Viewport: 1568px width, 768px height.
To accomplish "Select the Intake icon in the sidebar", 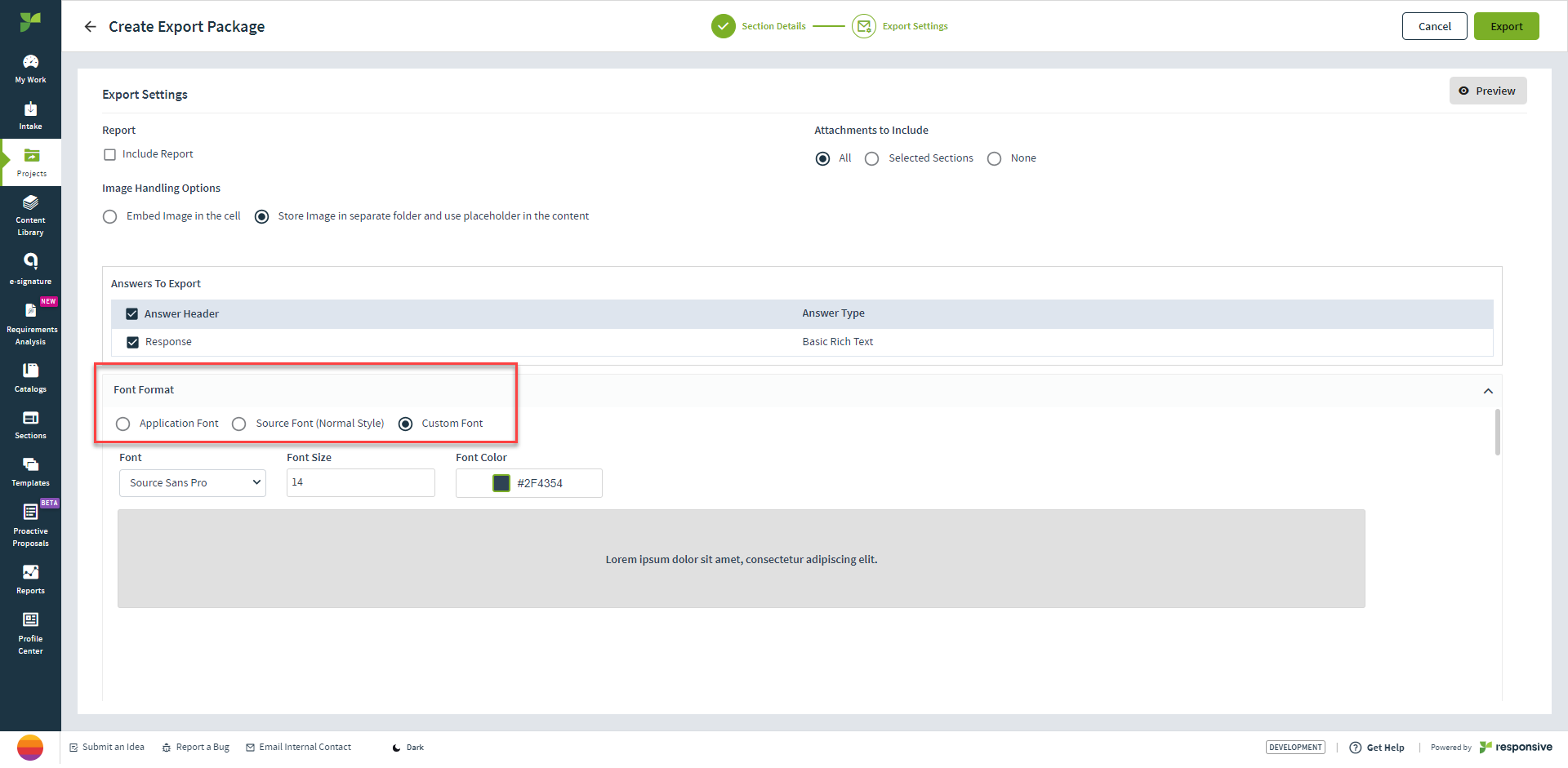I will coord(30,114).
